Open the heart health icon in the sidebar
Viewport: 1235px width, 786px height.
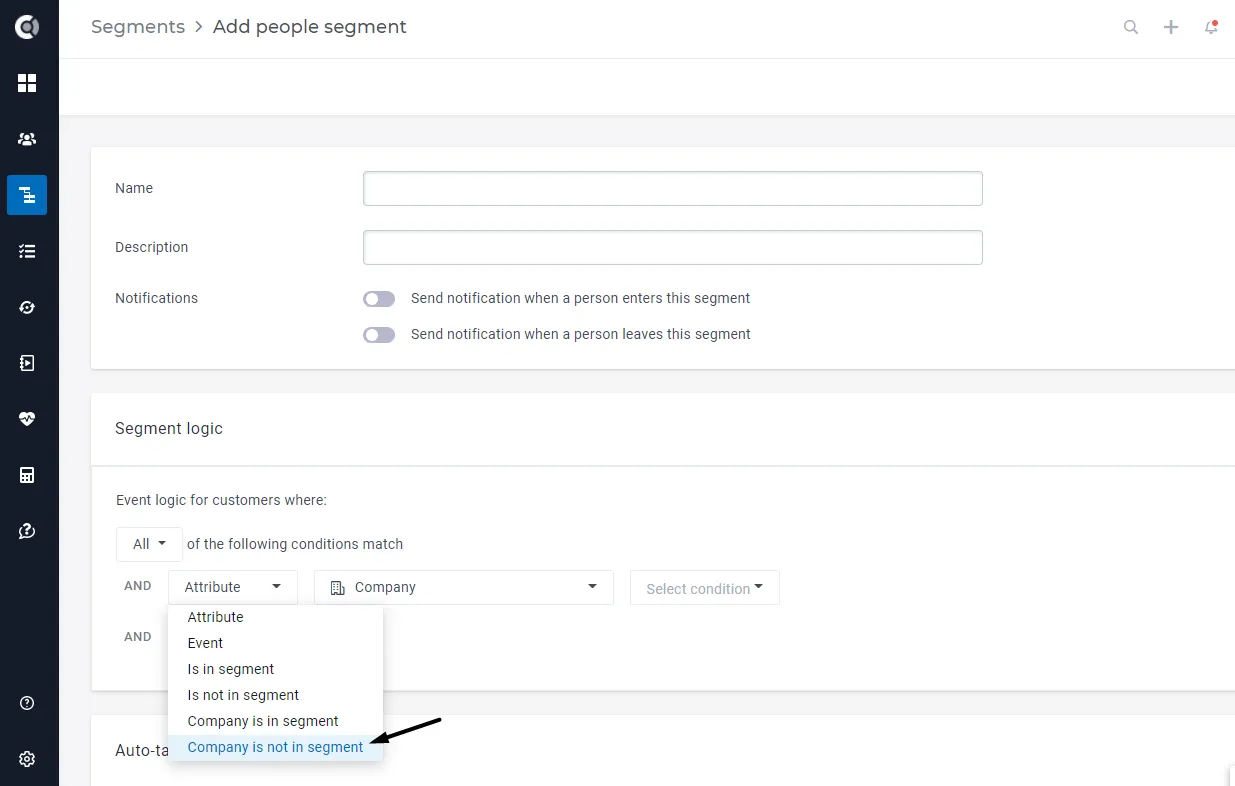click(x=27, y=419)
